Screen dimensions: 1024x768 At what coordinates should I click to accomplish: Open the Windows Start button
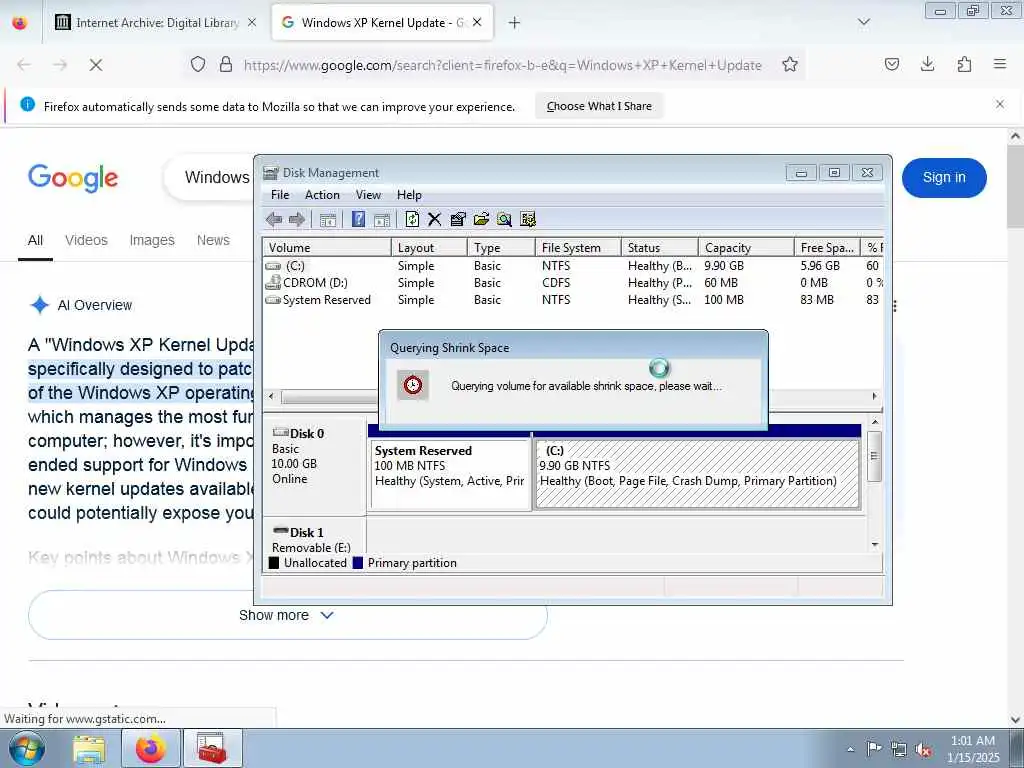(26, 748)
